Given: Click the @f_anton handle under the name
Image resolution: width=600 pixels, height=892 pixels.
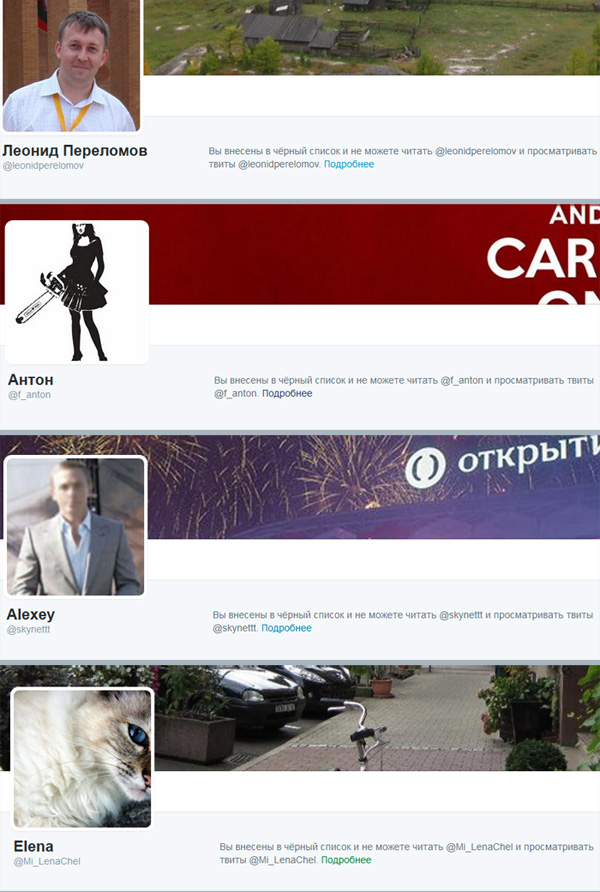Looking at the screenshot, I should tap(29, 395).
